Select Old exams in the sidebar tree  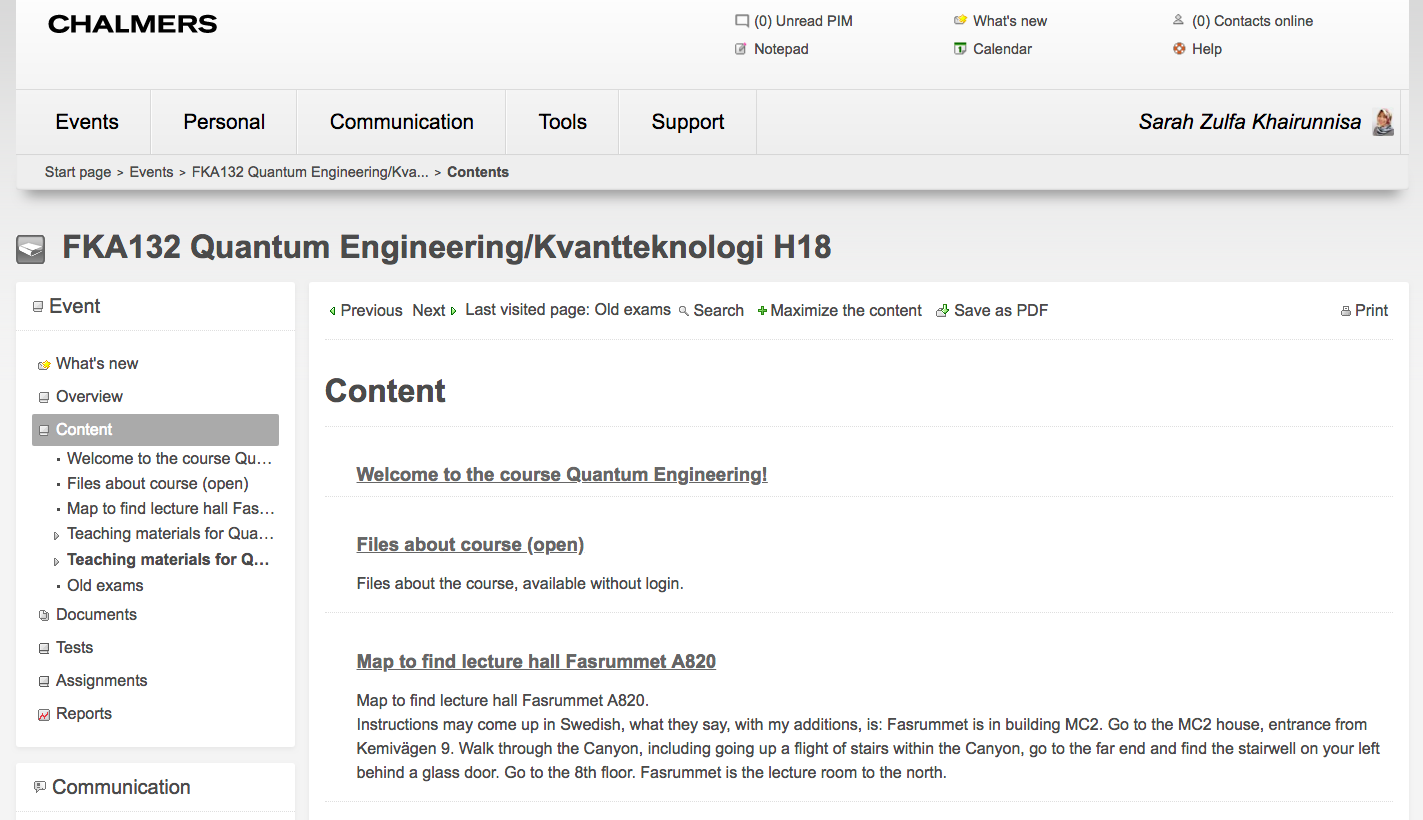tap(105, 585)
